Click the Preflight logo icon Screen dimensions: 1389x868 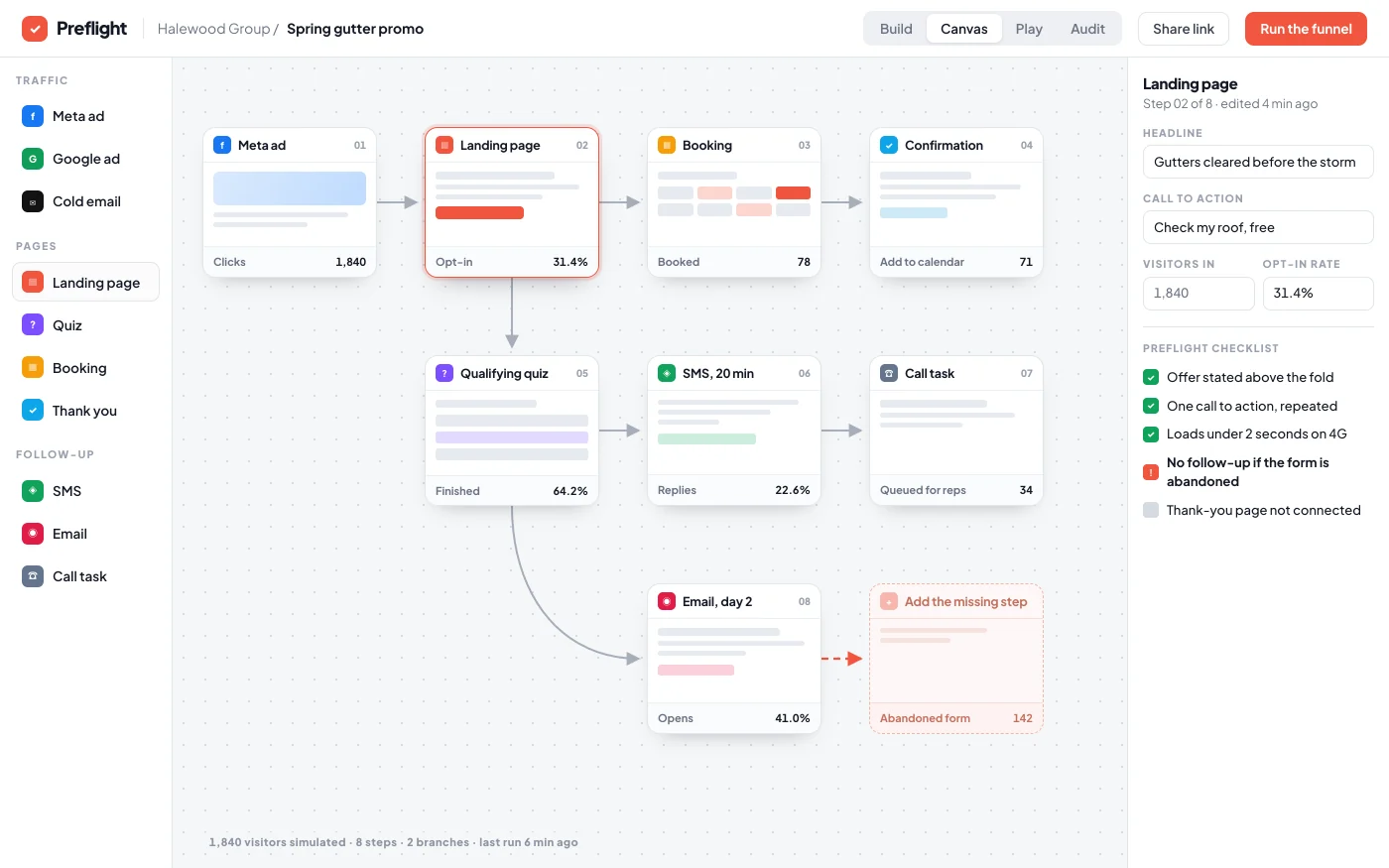35,29
